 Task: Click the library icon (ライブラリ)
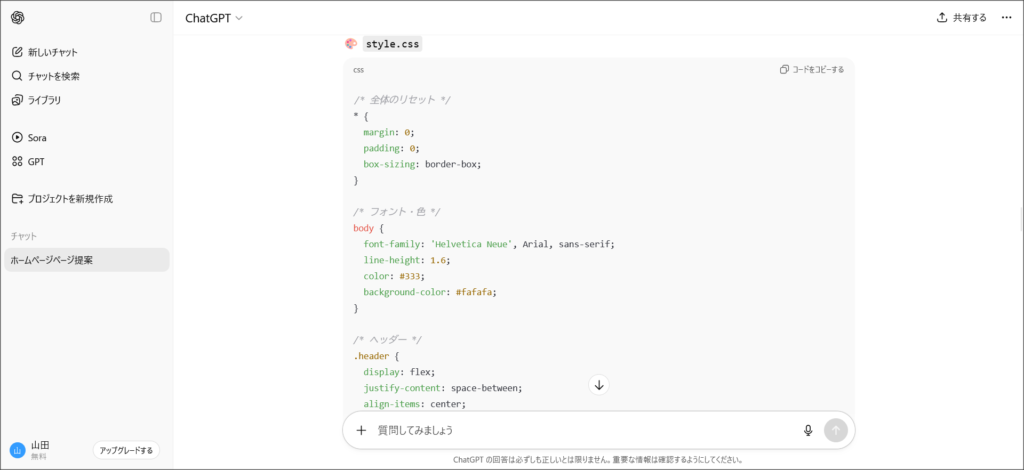[x=17, y=100]
